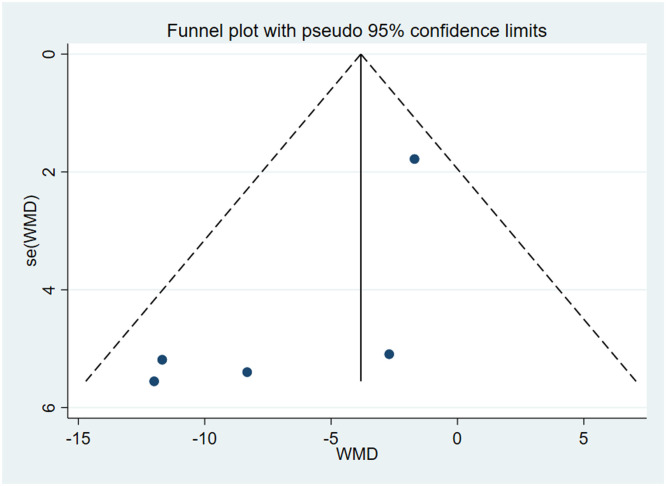666x486 pixels.
Task: Select the lowest, leftmost data point
Action: 154,381
